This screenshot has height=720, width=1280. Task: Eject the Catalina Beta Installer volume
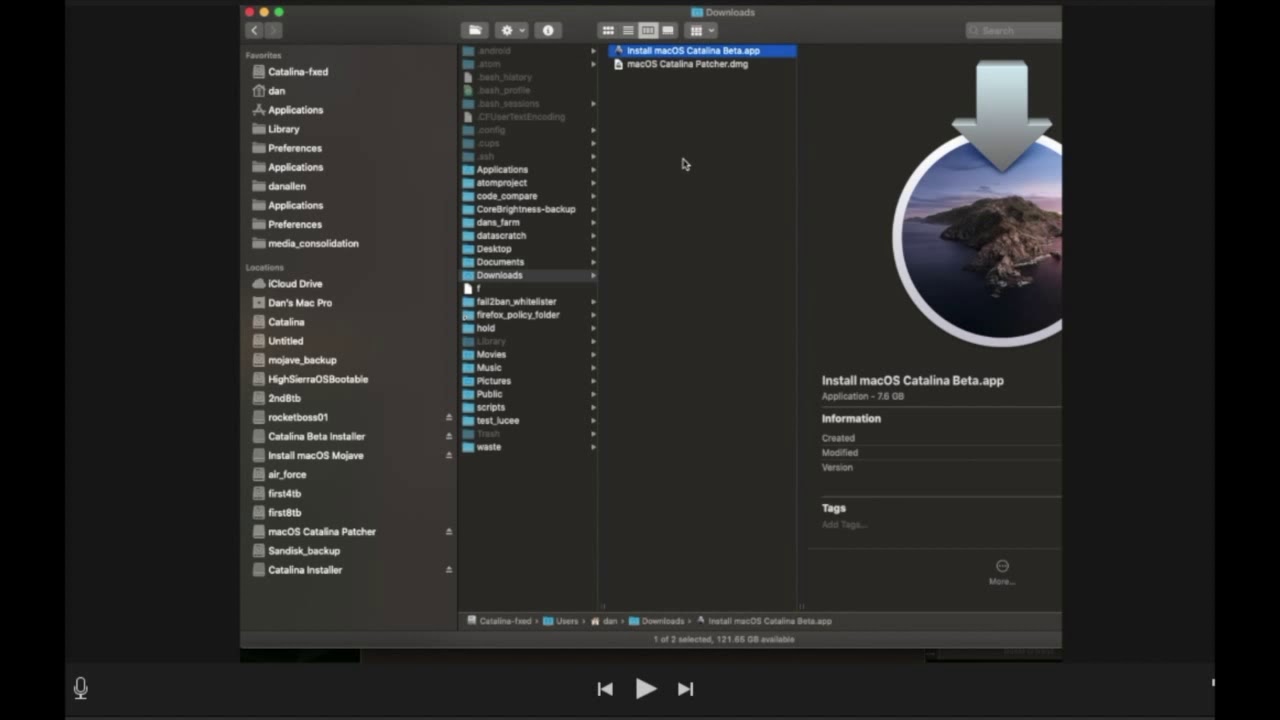448,436
